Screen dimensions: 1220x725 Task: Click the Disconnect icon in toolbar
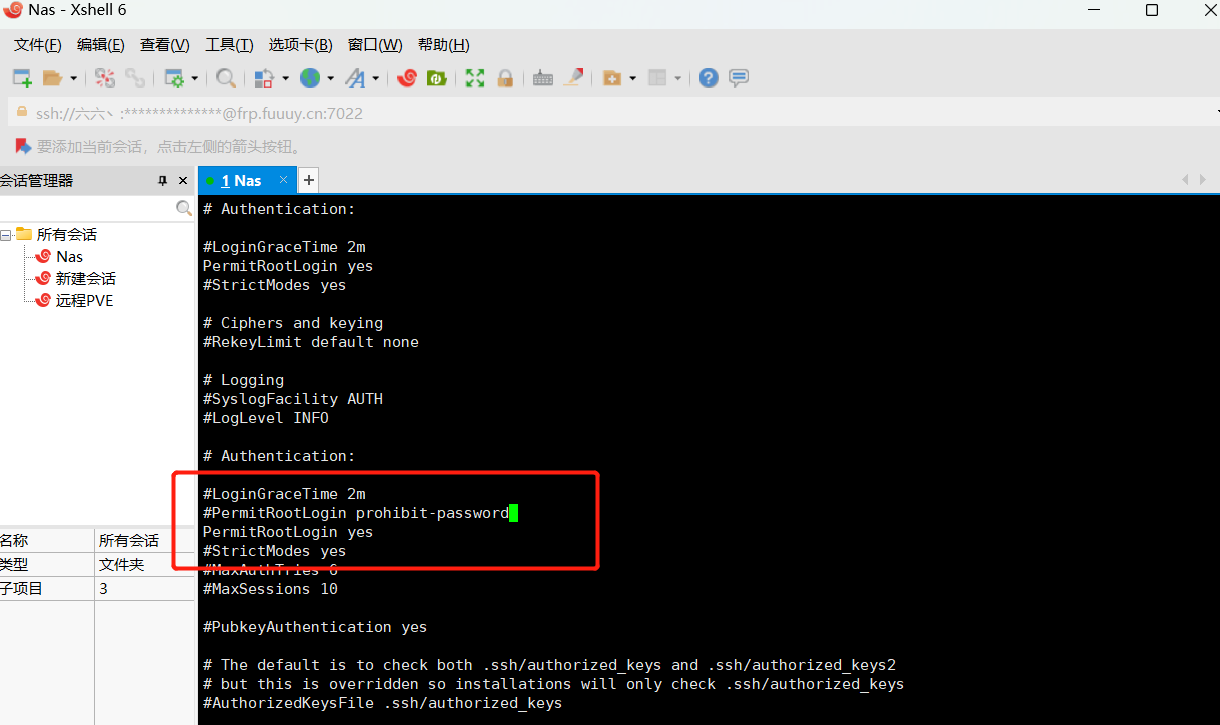click(x=134, y=78)
